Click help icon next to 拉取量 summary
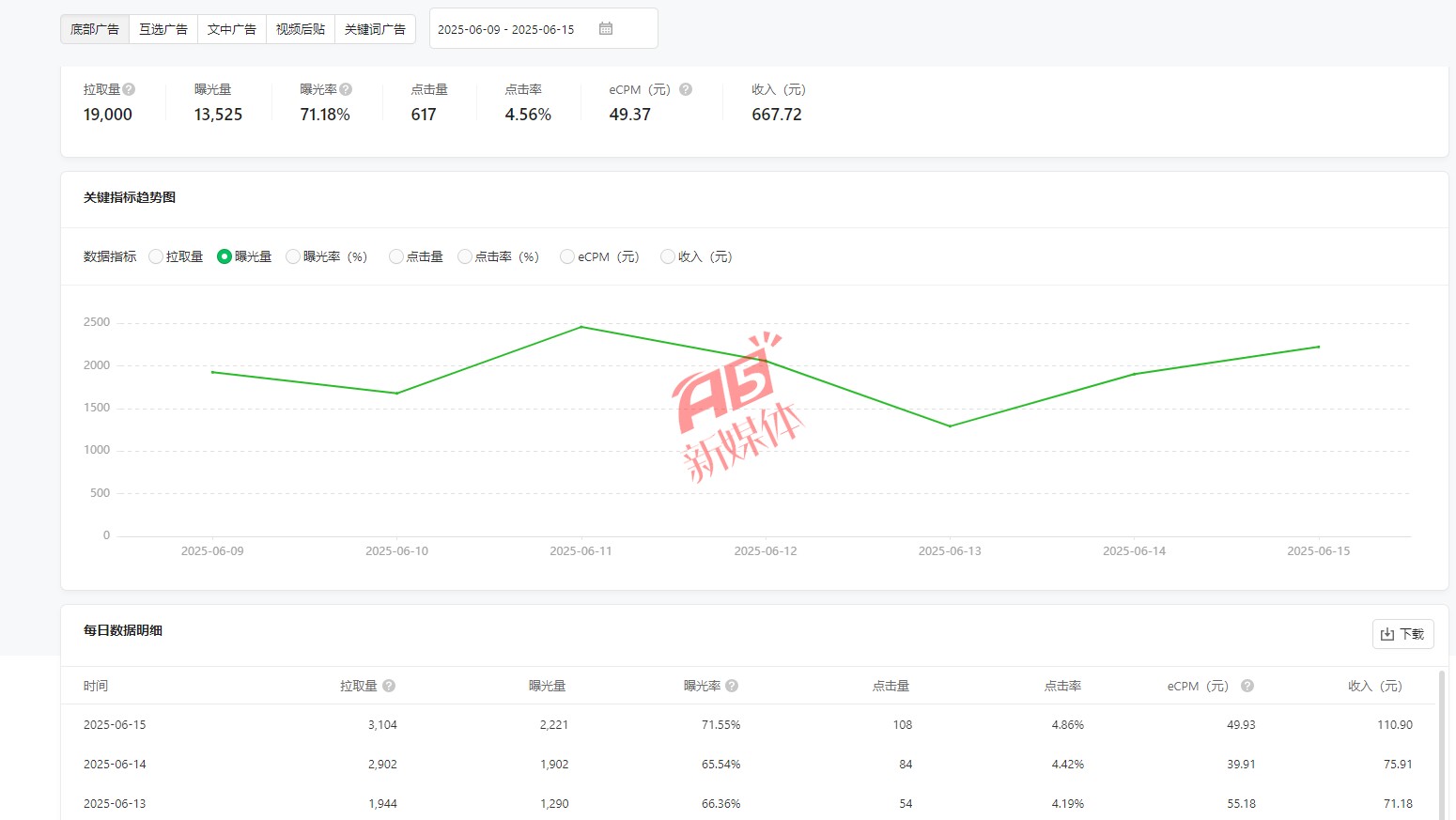The image size is (1456, 820). 129,89
